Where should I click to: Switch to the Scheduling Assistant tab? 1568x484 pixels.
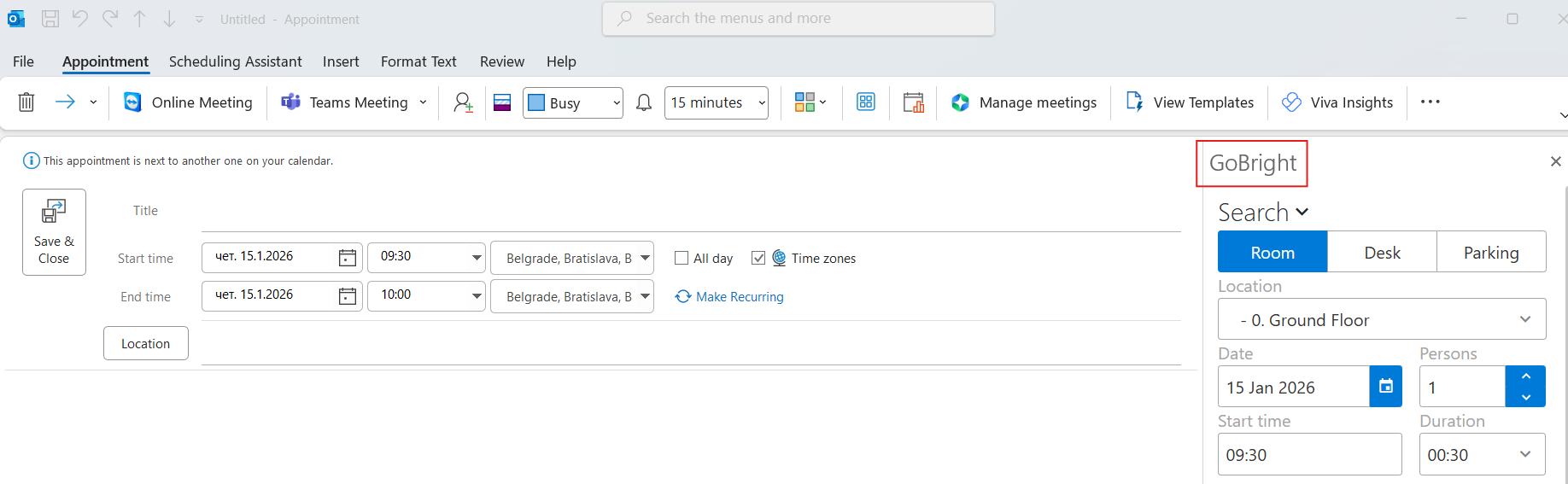coord(235,61)
